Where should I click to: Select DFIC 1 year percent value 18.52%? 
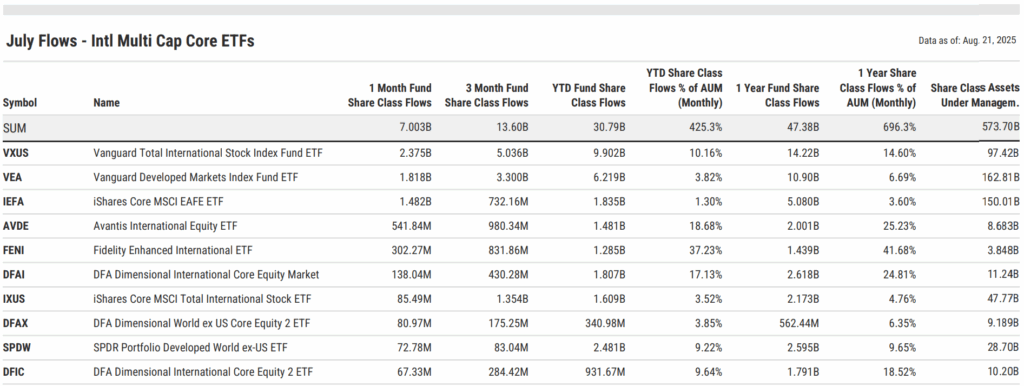(x=899, y=372)
